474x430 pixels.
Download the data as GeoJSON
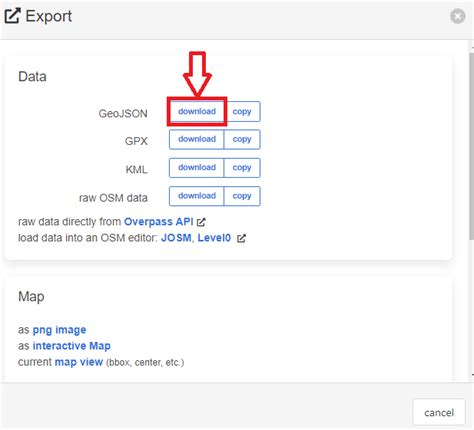click(197, 111)
